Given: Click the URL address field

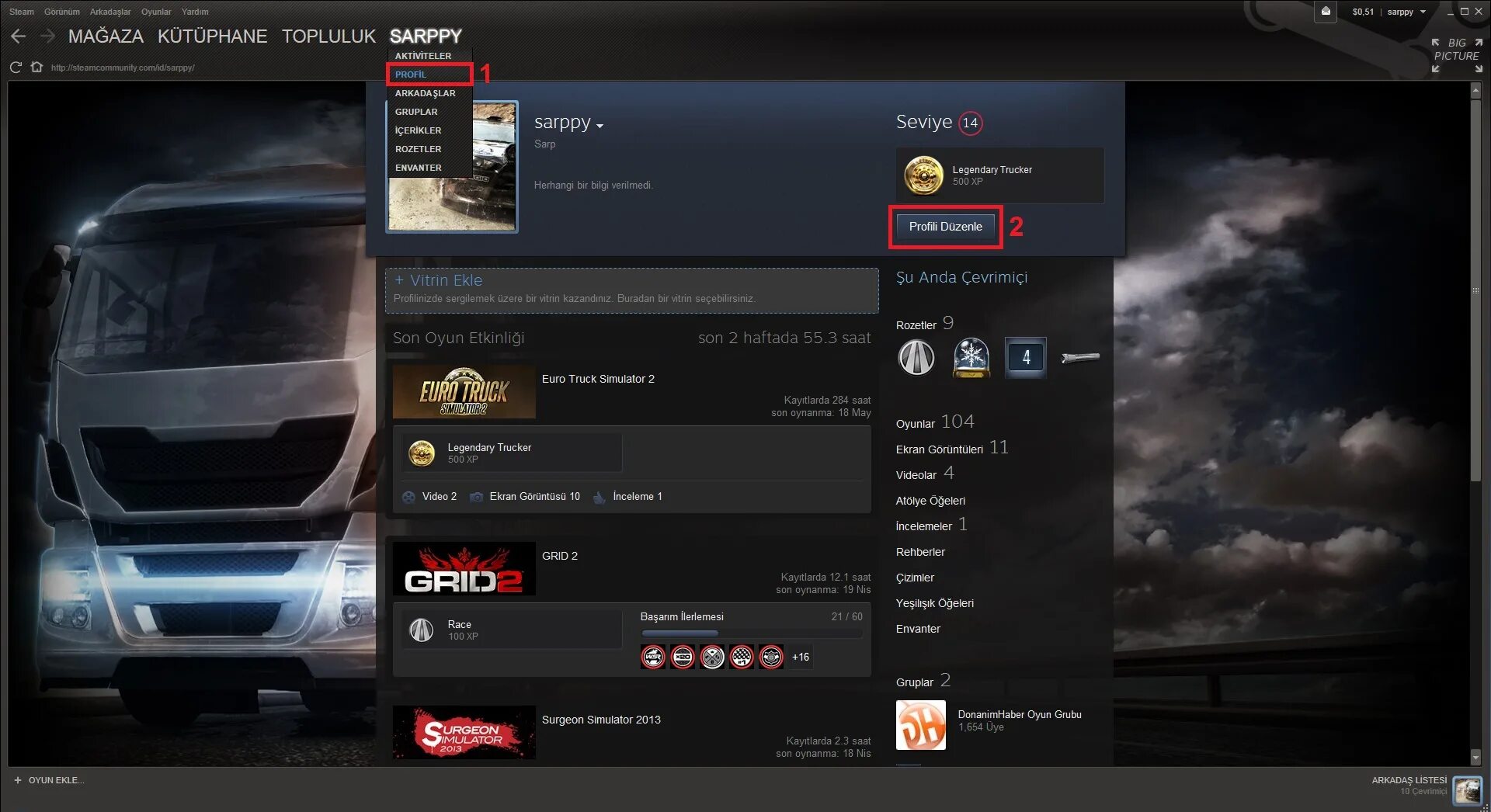Looking at the screenshot, I should click(123, 68).
